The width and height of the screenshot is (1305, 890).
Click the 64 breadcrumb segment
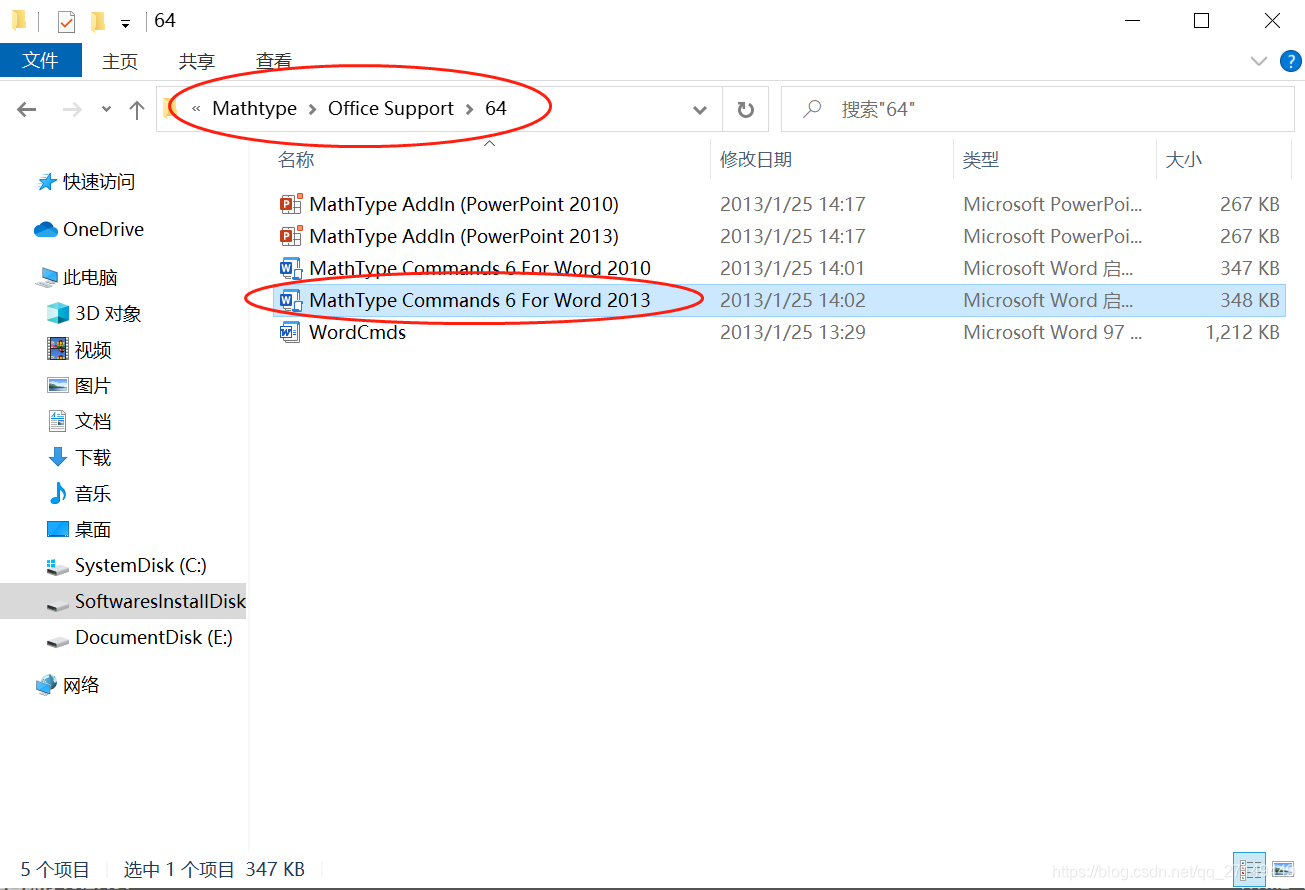tap(496, 109)
